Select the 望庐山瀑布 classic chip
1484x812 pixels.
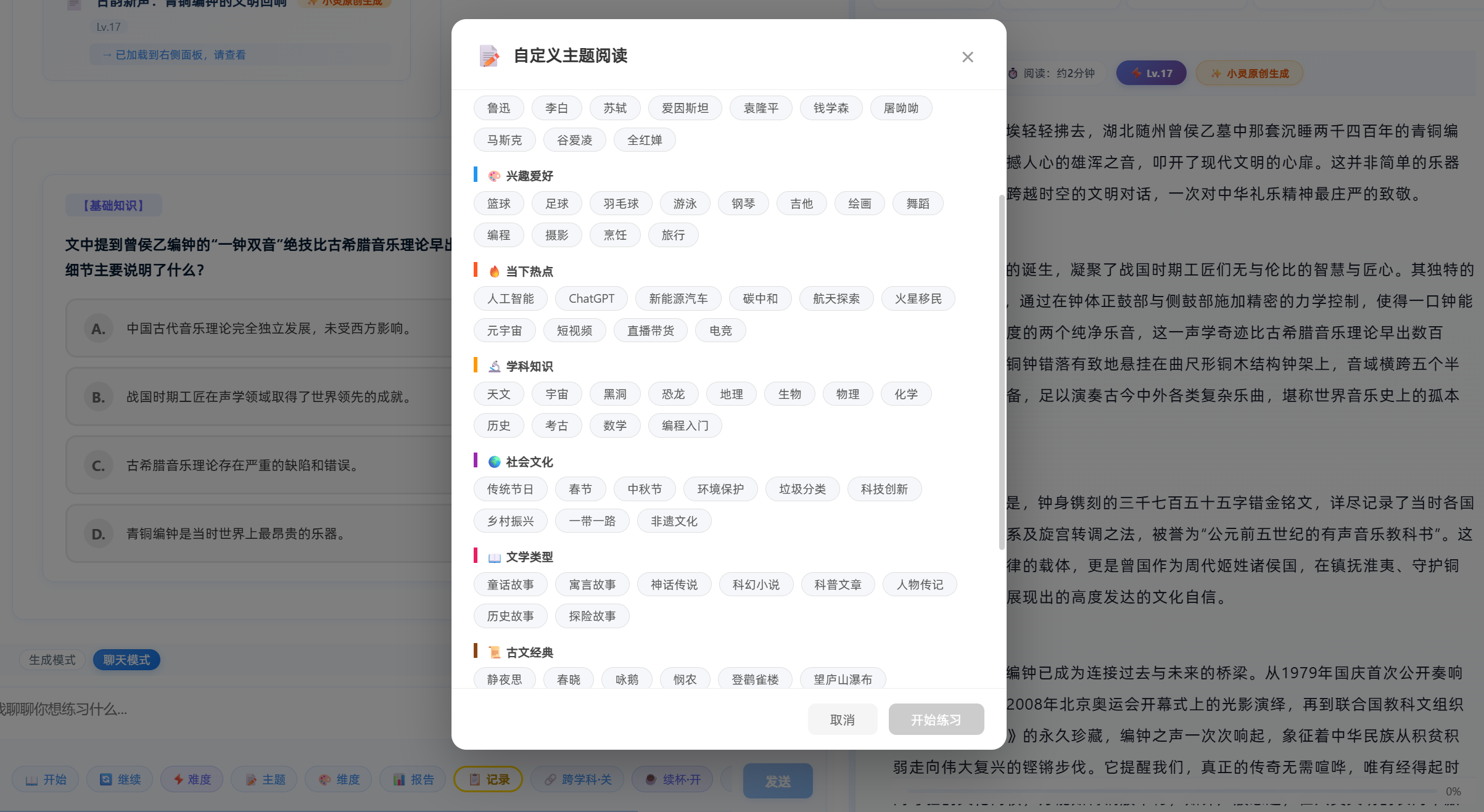click(x=843, y=679)
